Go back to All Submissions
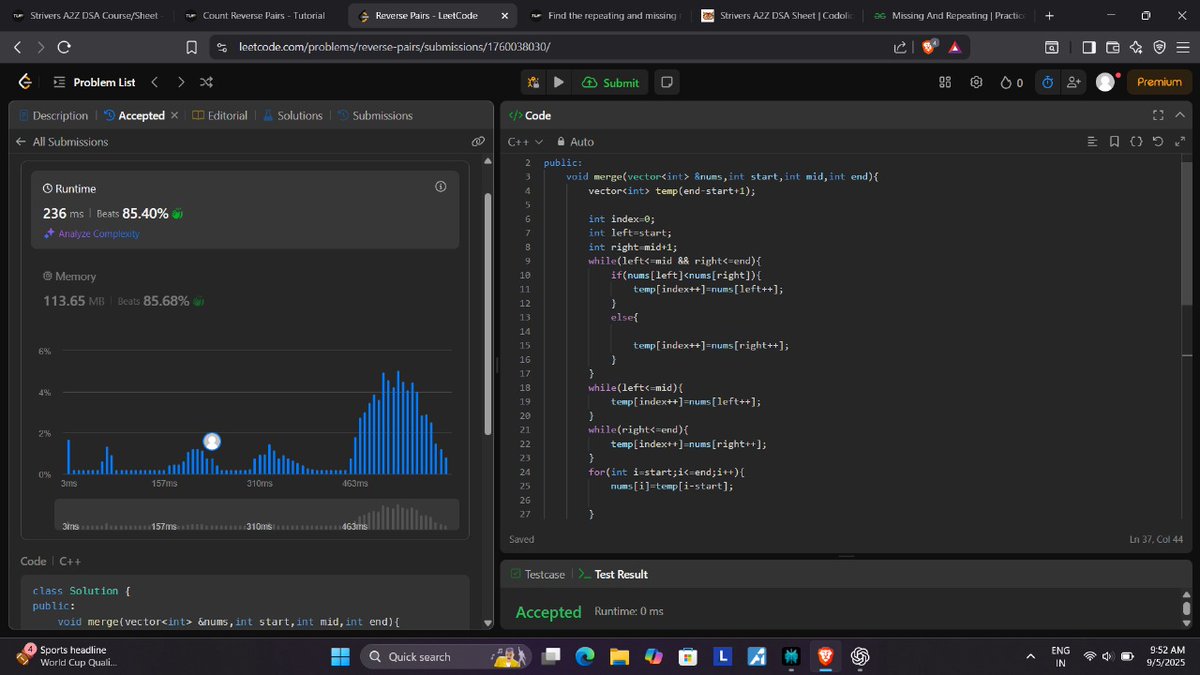 62,142
